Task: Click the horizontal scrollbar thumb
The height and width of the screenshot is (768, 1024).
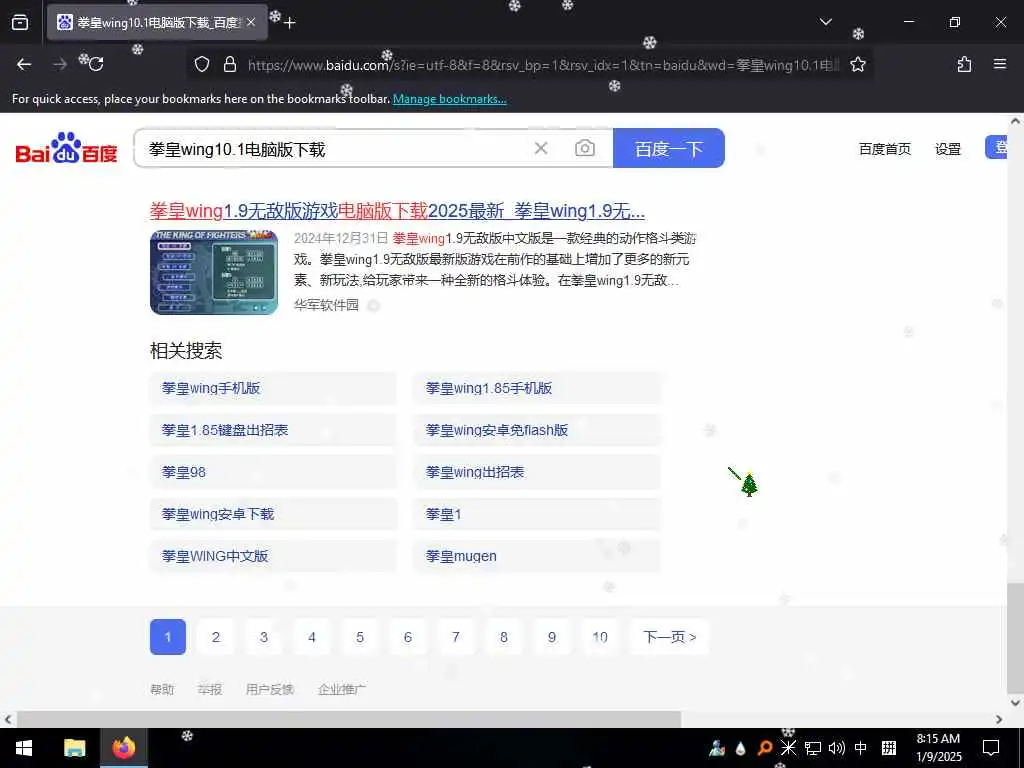Action: point(349,719)
